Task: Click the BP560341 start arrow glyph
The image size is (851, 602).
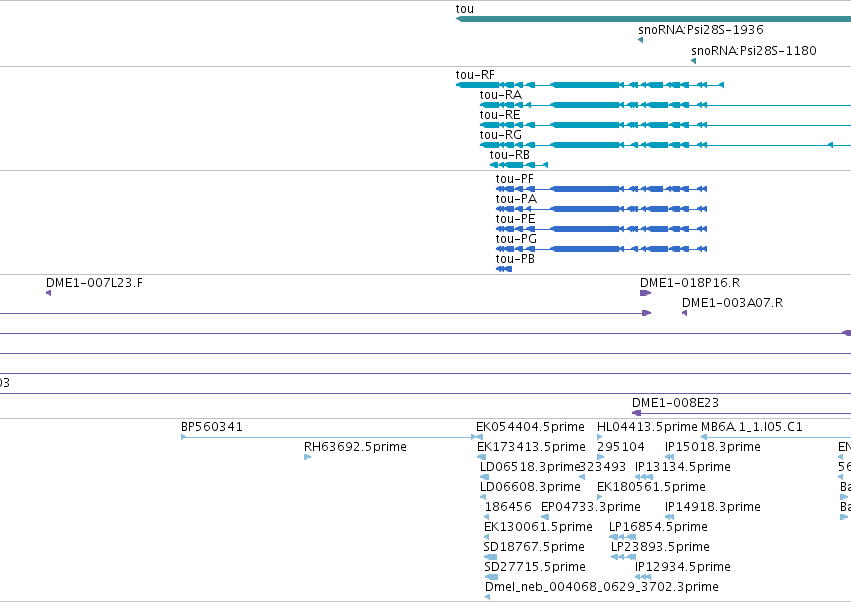Action: pos(183,437)
